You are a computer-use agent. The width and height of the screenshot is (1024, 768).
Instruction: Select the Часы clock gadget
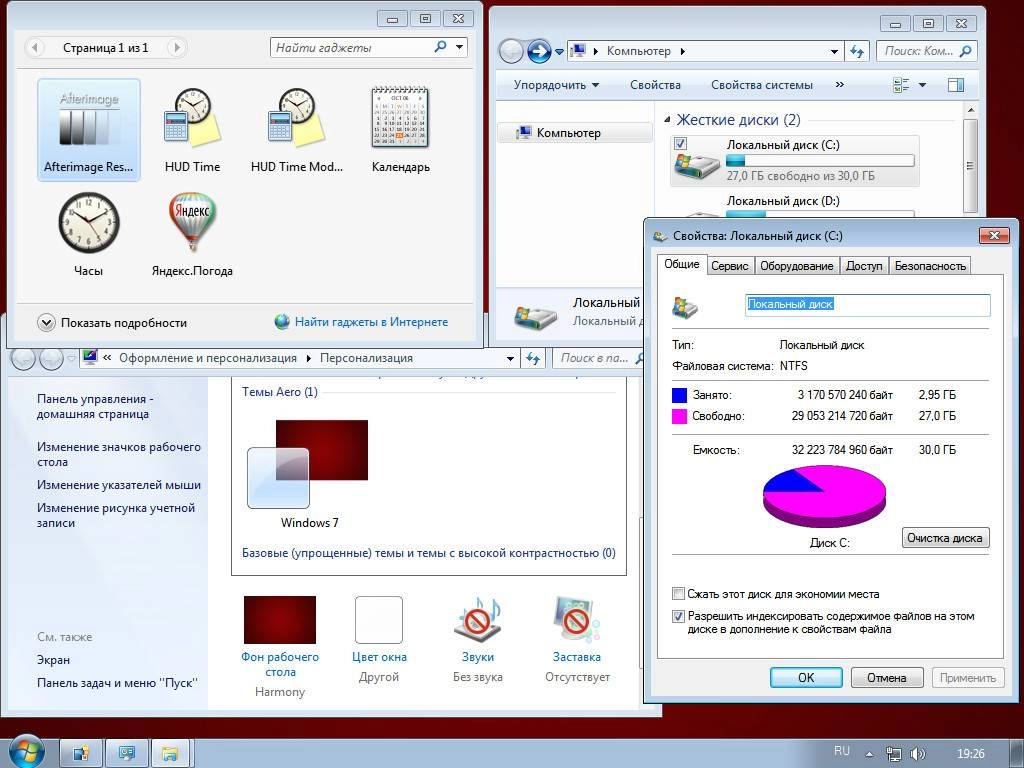[89, 223]
